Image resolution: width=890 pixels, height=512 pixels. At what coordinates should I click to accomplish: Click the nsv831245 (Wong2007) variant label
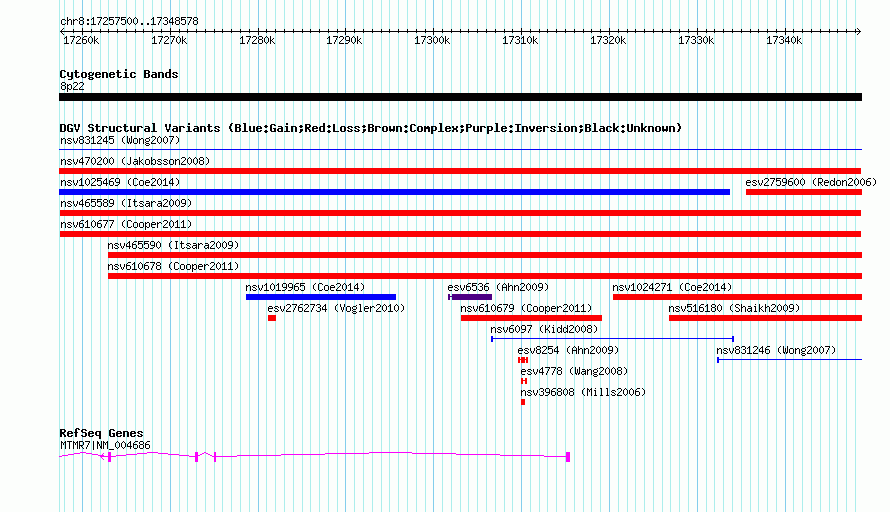120,140
